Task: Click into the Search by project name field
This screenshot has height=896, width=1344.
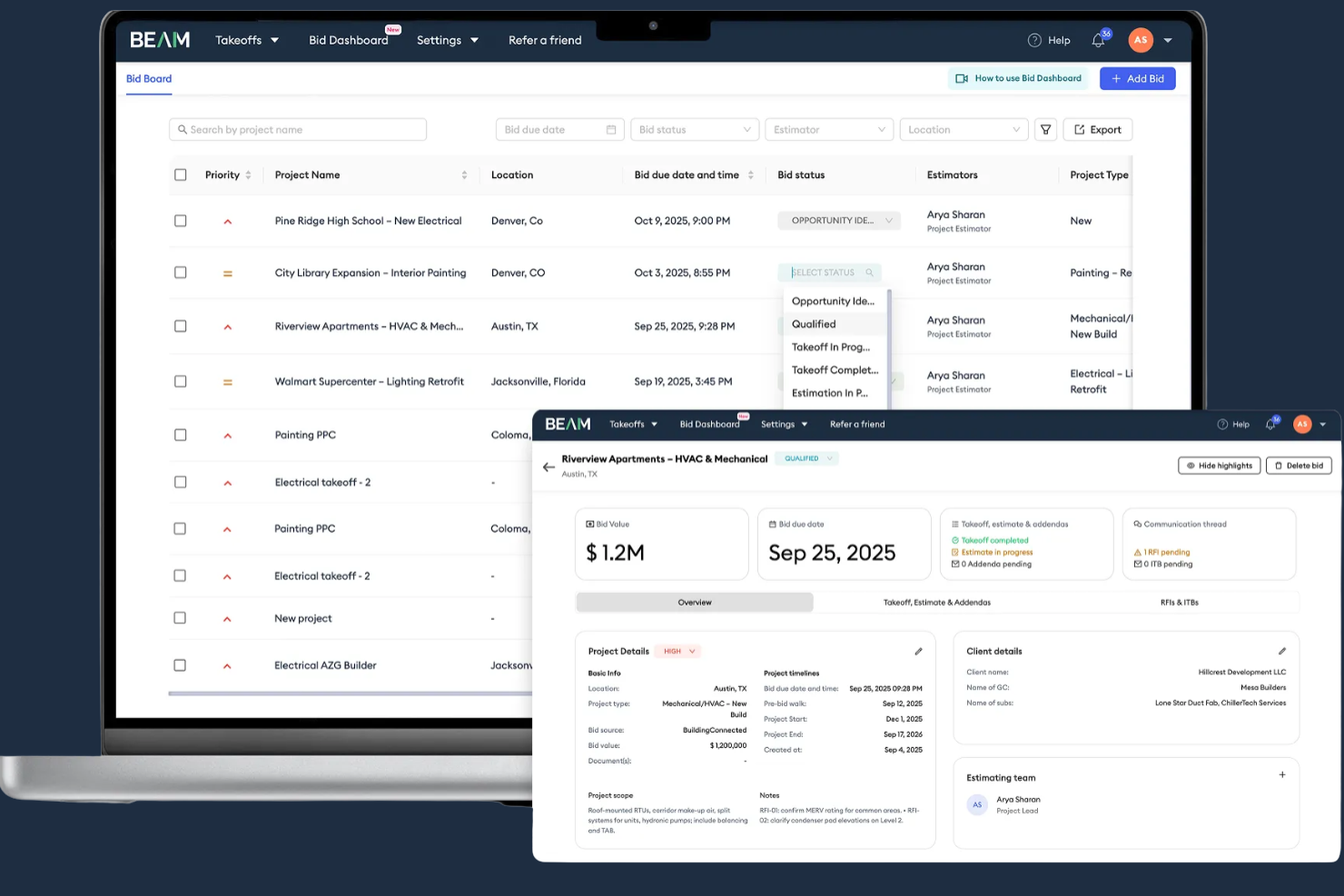Action: tap(297, 129)
